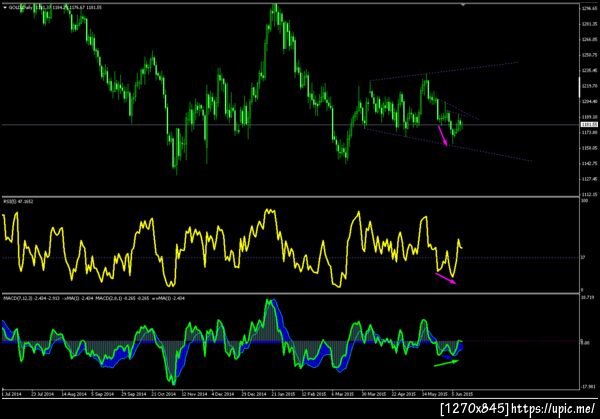Click the 100 level on RSI scale
Viewport: 600px width, 419px height.
585,201
